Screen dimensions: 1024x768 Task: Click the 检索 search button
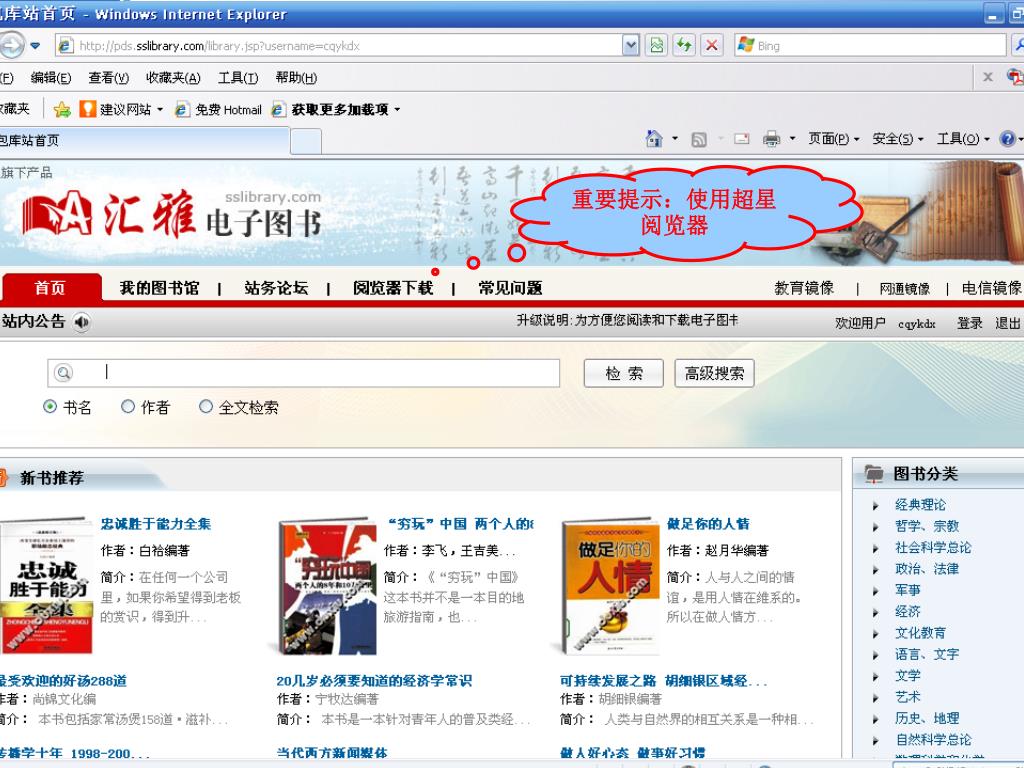(x=624, y=374)
